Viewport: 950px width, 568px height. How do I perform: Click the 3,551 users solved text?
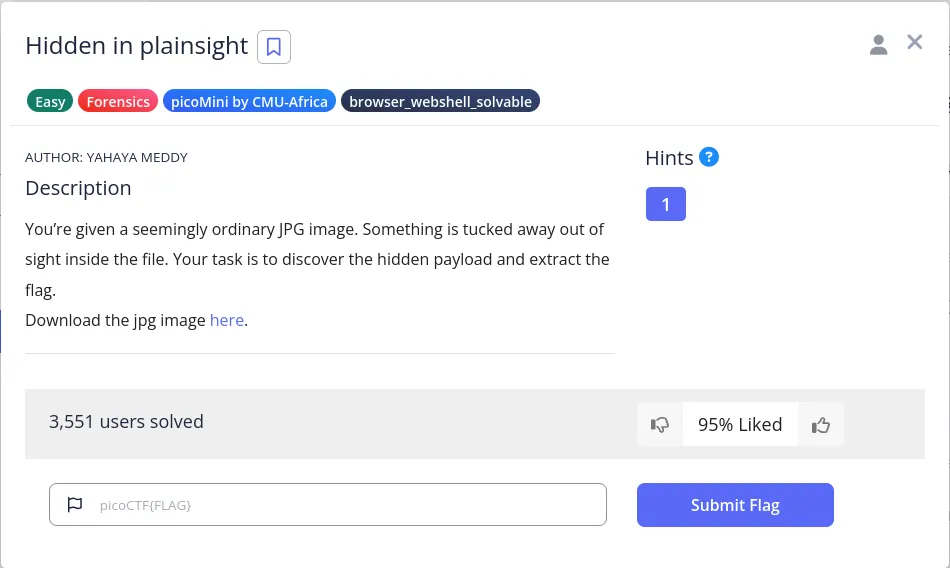(x=126, y=422)
